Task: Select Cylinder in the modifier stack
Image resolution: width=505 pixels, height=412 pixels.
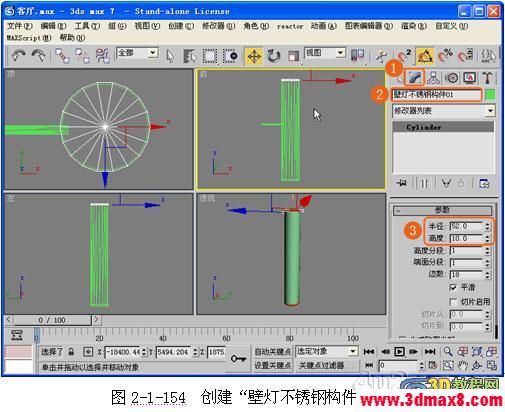Action: pos(443,127)
